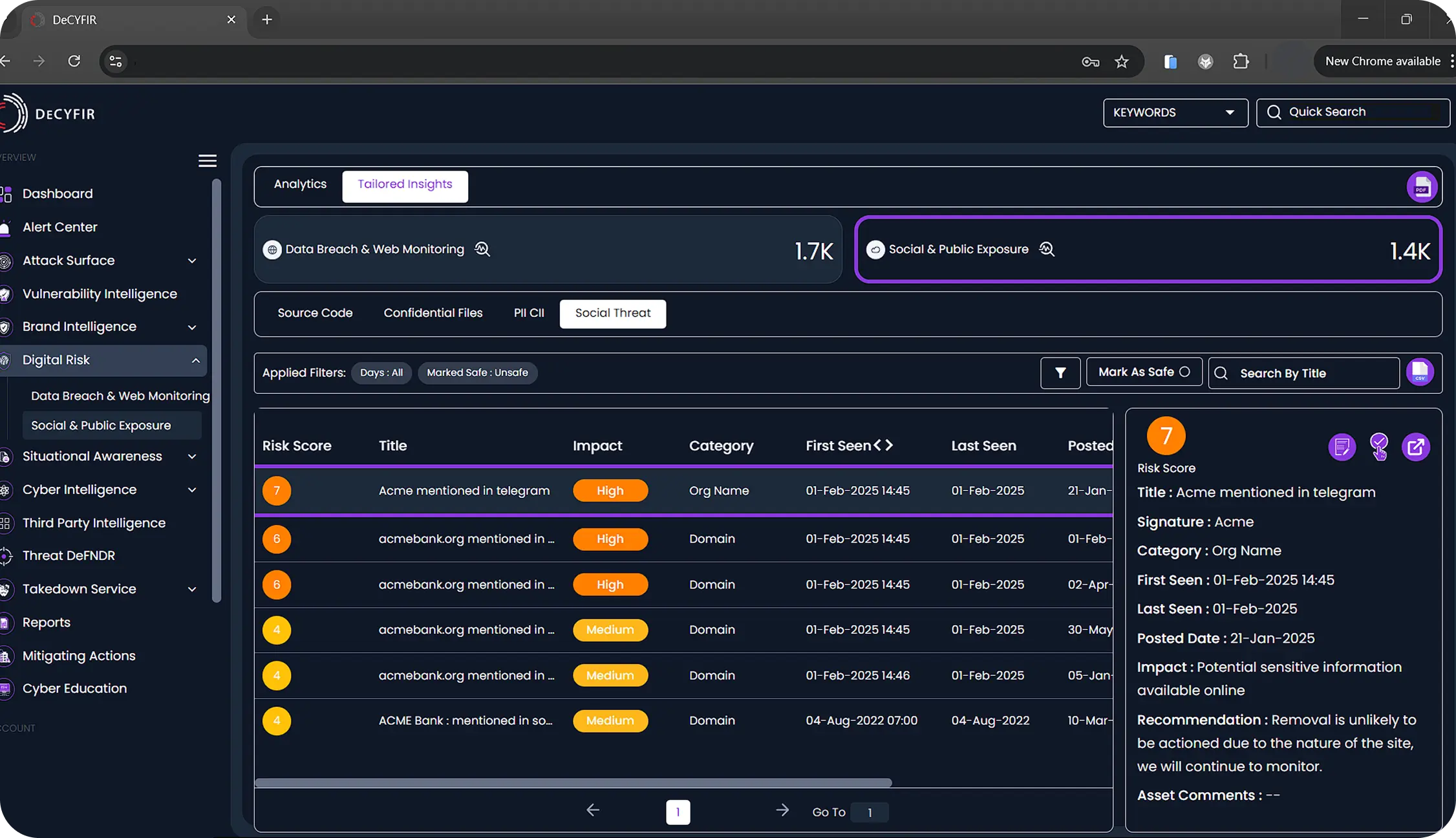Switch to the Analytics tab

tap(300, 184)
